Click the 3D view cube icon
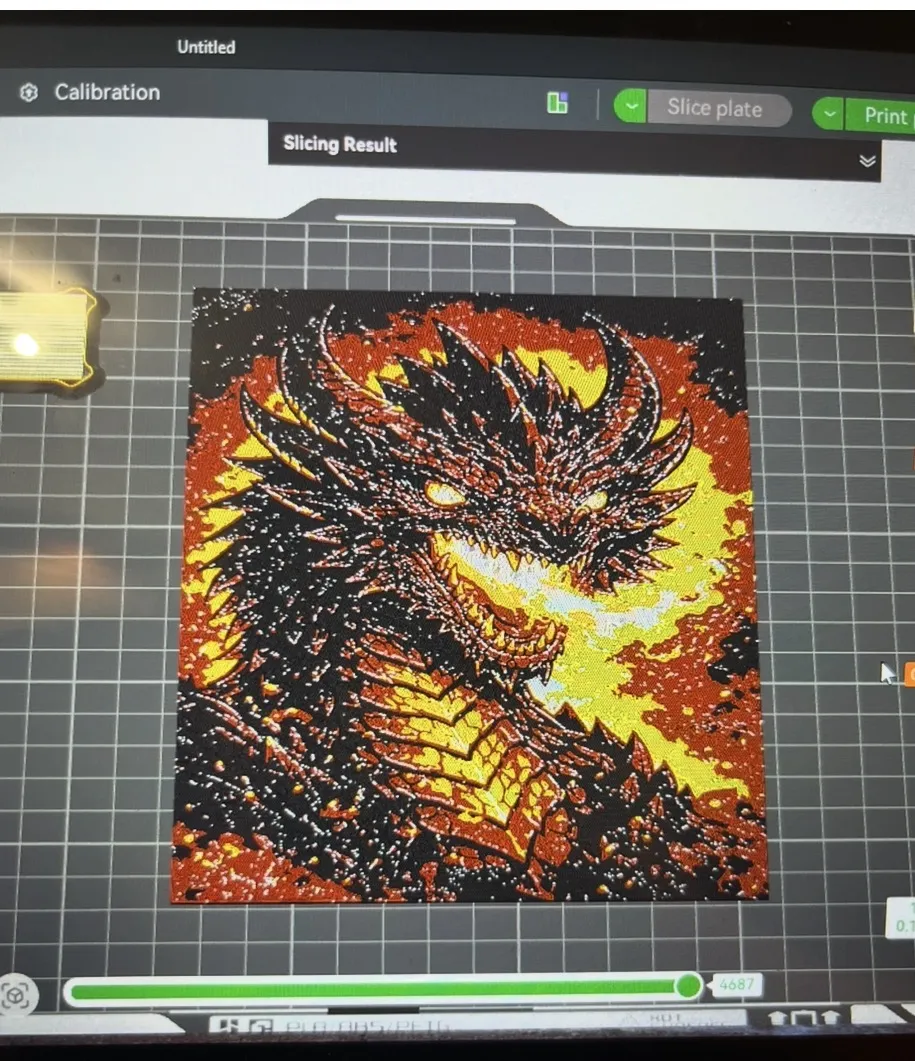915x1061 pixels. pyautogui.click(x=17, y=995)
